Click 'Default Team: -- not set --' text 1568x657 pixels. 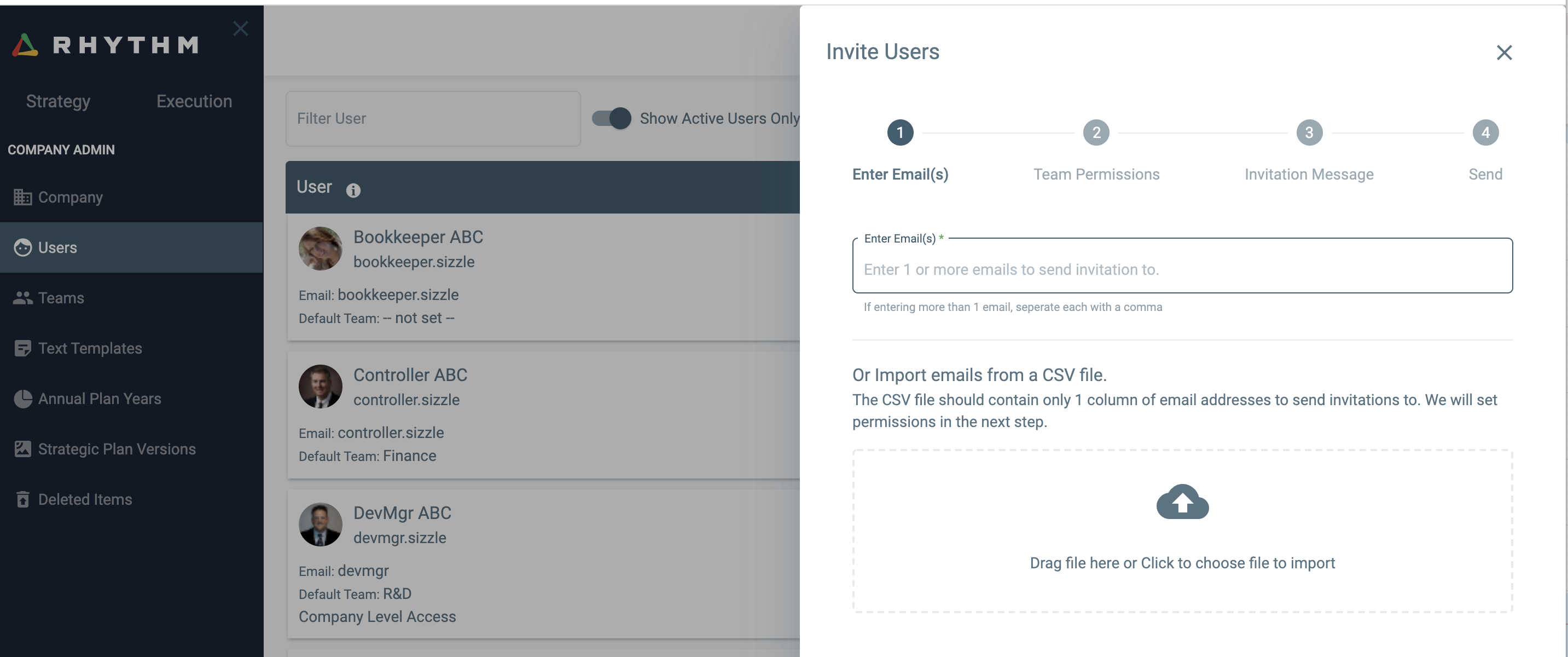coord(376,318)
